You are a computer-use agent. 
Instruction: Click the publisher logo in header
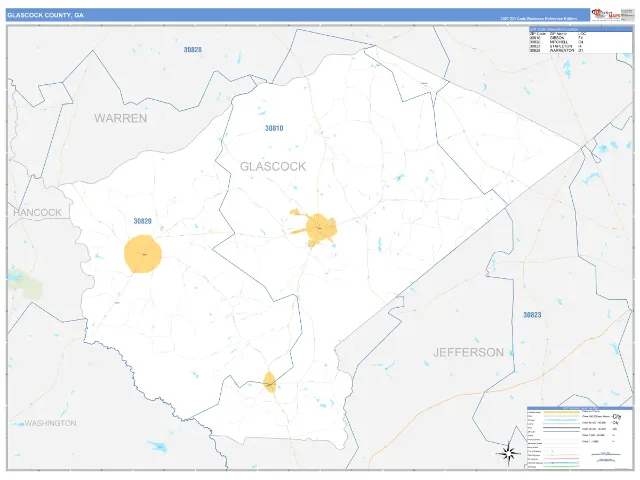point(606,15)
